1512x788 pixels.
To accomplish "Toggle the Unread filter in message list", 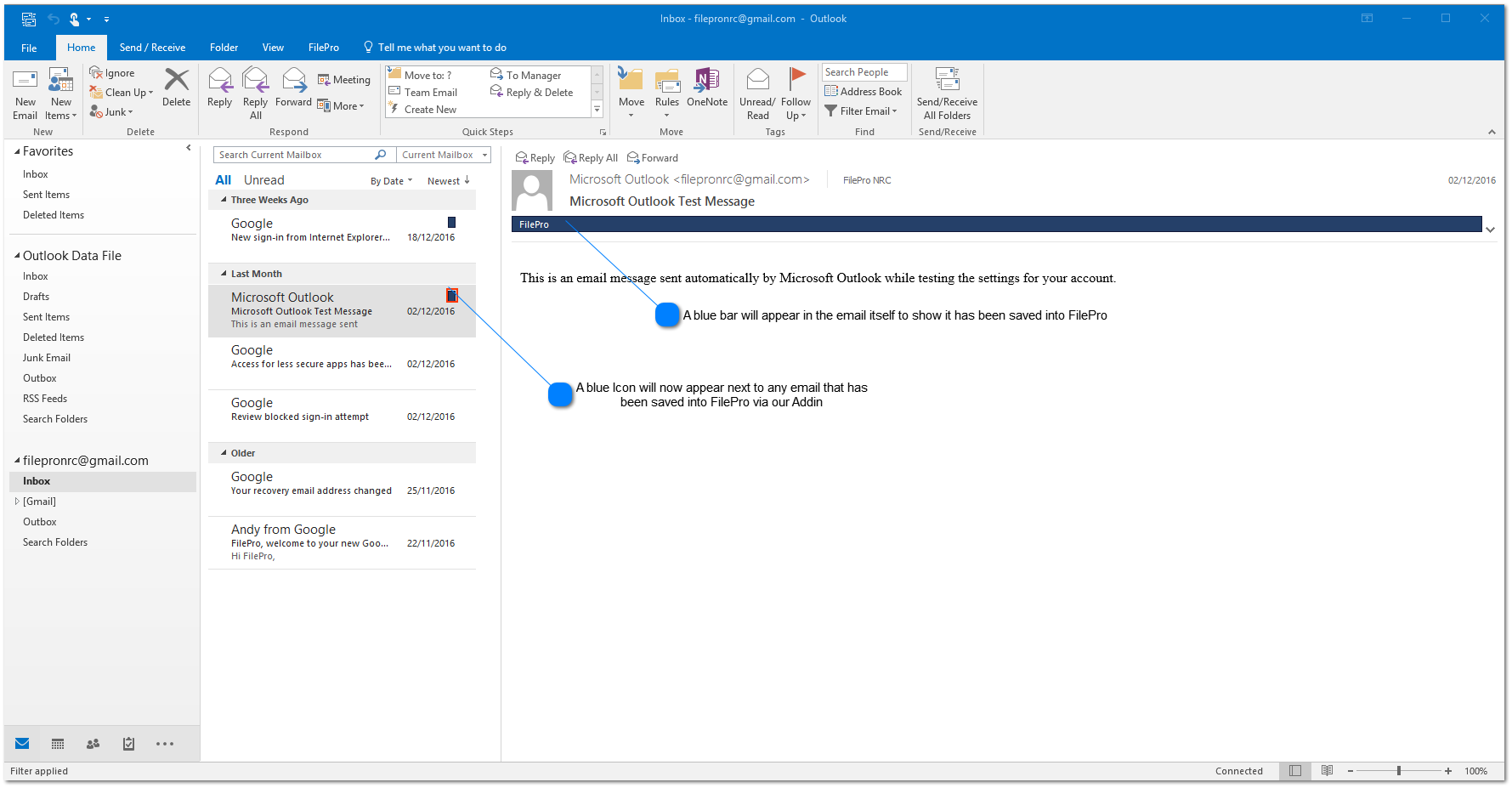I will [x=263, y=180].
